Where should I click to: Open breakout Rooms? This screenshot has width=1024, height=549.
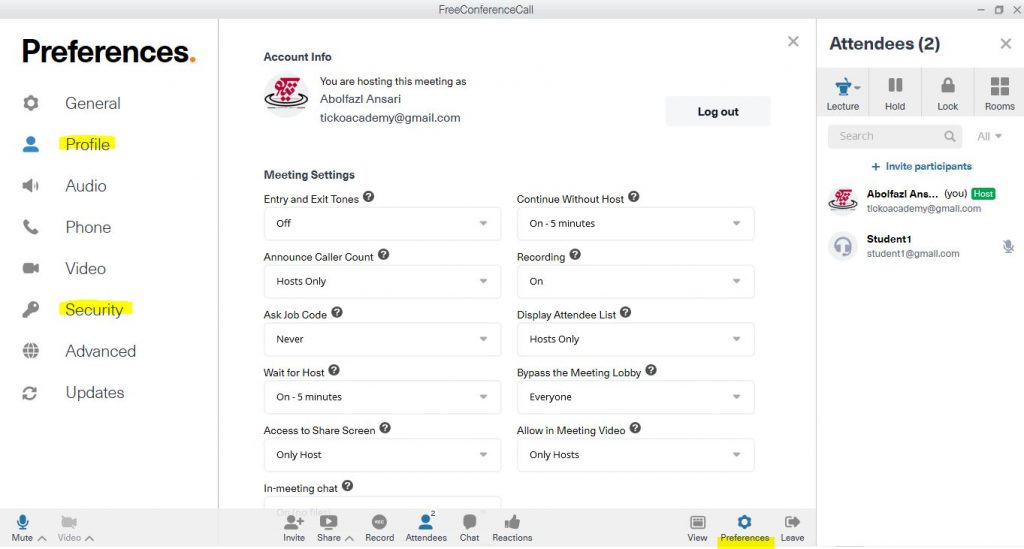coord(1000,92)
